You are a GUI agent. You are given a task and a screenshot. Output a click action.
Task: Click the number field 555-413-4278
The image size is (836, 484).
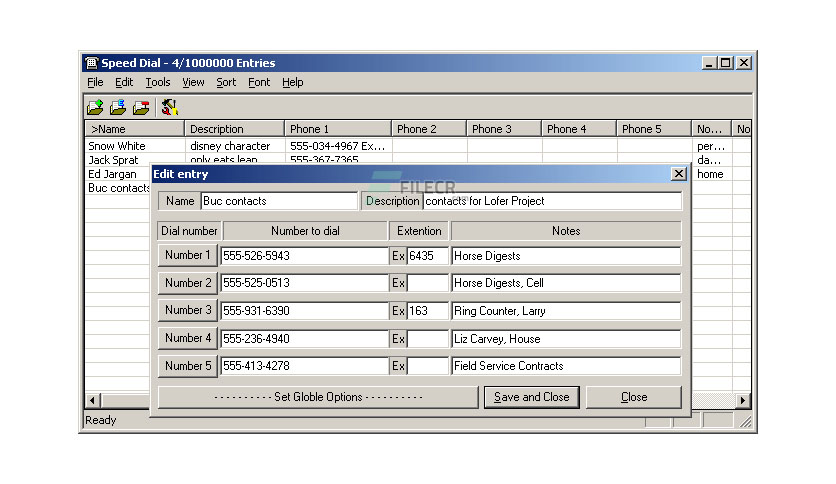click(304, 366)
